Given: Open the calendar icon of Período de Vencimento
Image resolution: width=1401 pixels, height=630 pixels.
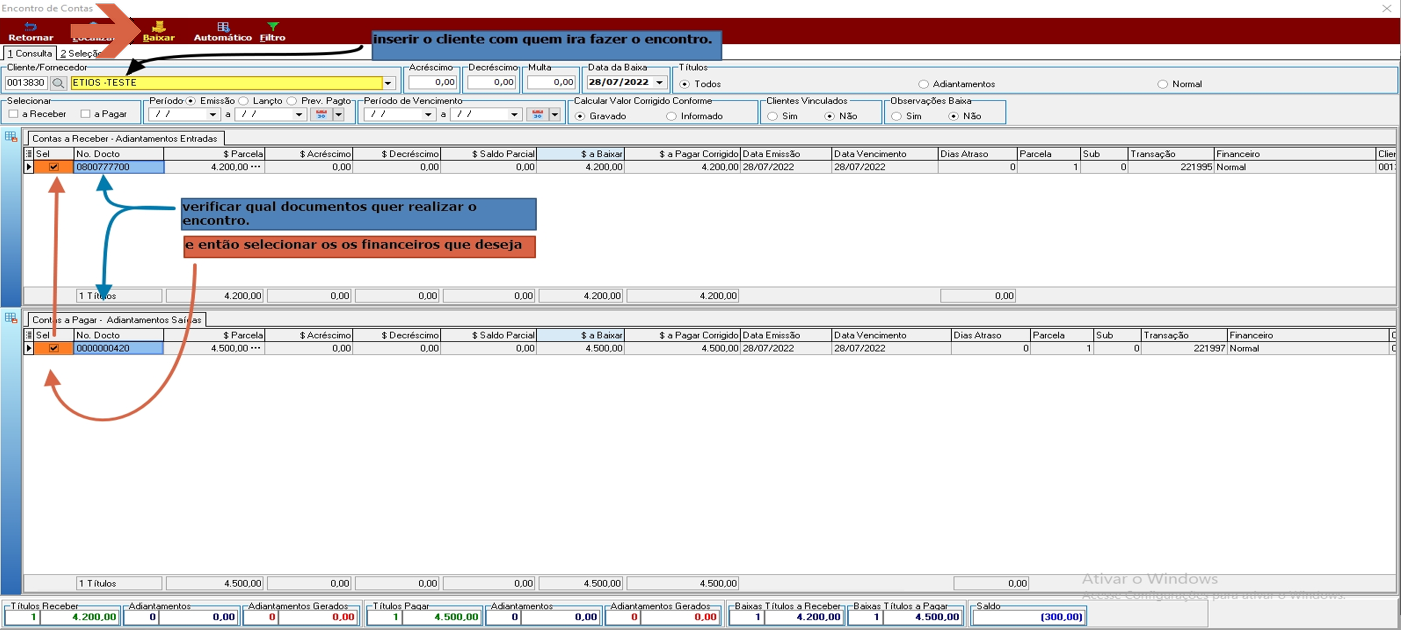Looking at the screenshot, I should 537,115.
